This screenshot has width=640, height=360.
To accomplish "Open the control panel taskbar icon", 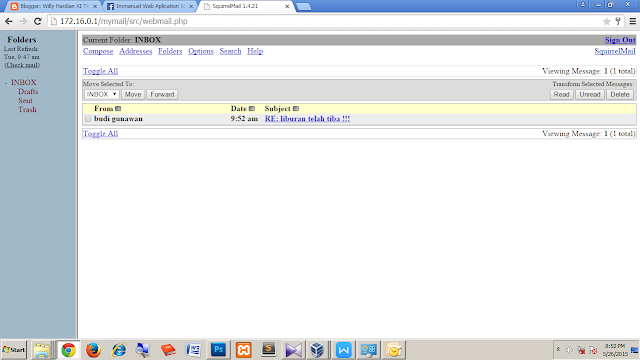I will point(369,350).
